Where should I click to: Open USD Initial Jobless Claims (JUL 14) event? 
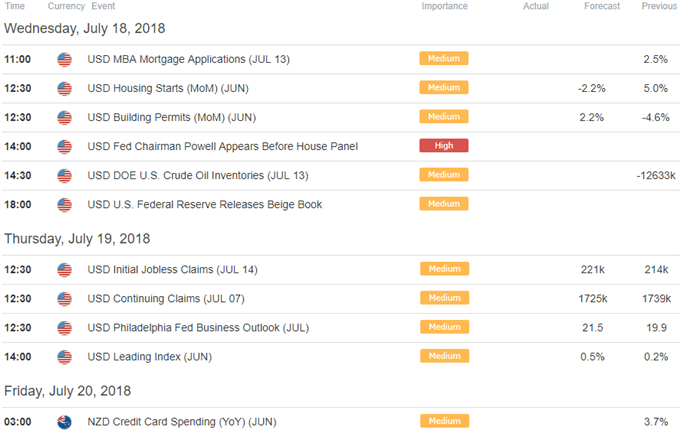(x=173, y=270)
